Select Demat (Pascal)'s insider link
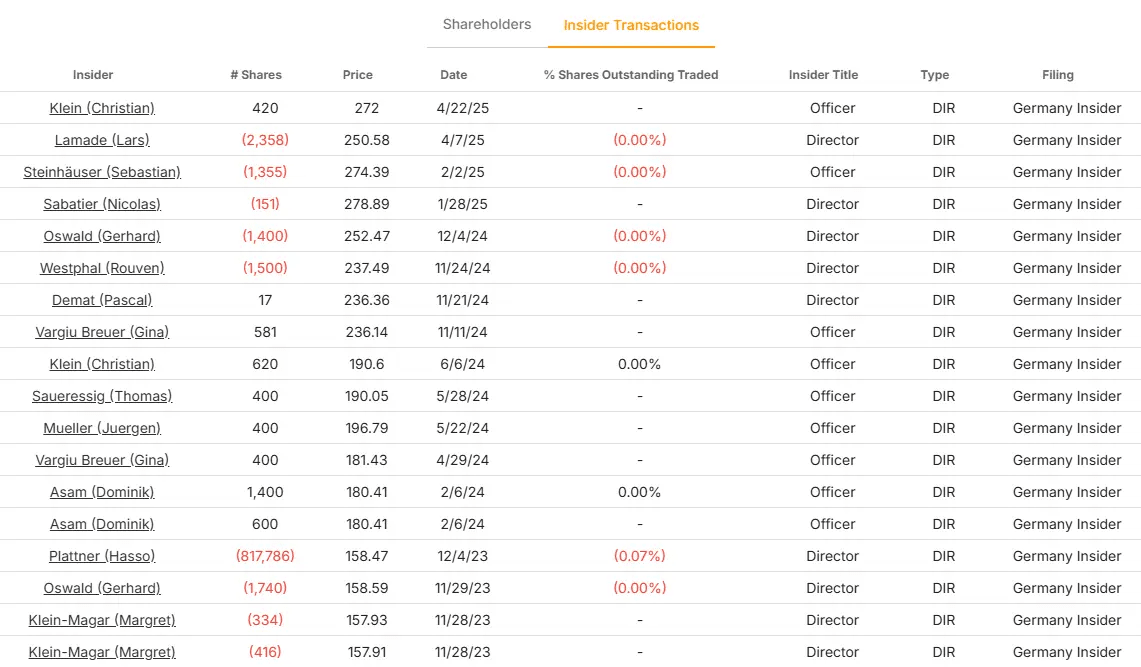This screenshot has width=1141, height=667. tap(101, 300)
